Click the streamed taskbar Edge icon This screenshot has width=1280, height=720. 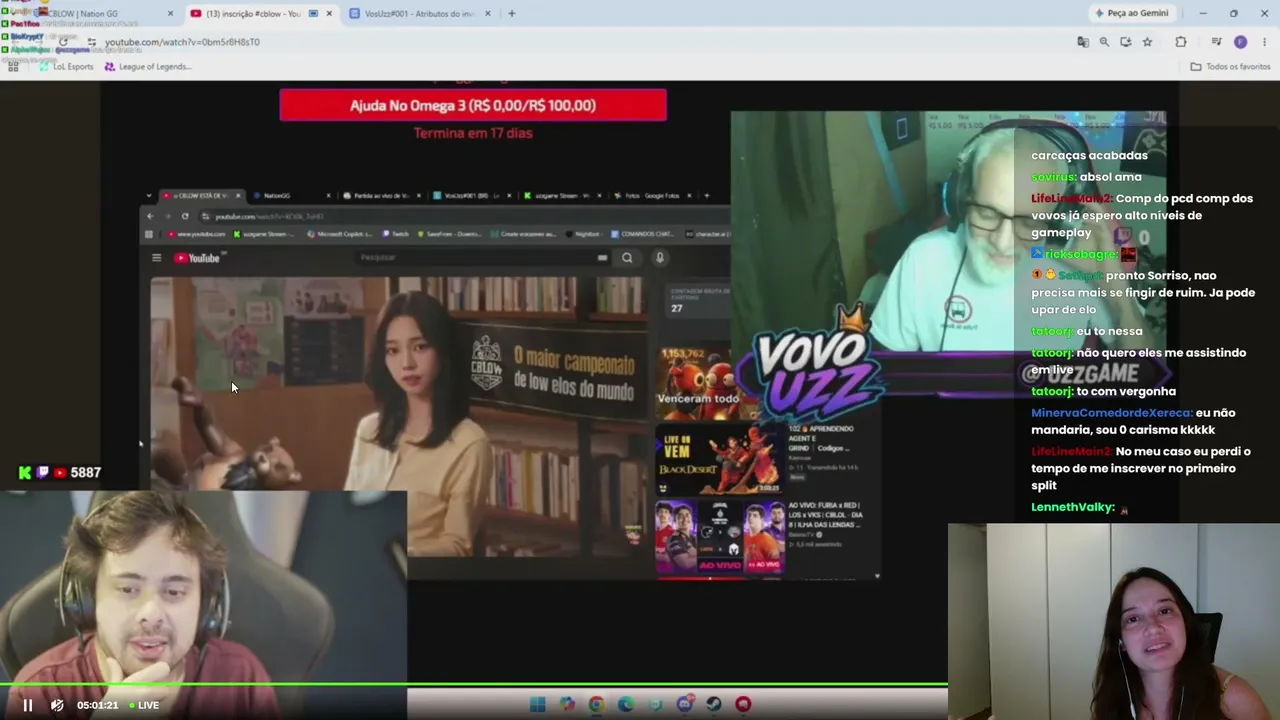tap(626, 704)
